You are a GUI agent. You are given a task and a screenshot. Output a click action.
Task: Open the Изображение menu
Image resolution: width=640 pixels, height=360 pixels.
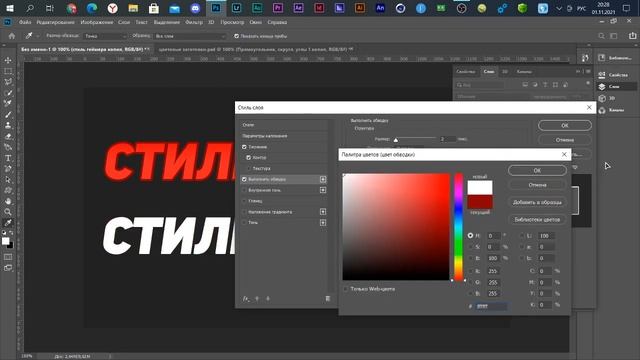point(97,22)
